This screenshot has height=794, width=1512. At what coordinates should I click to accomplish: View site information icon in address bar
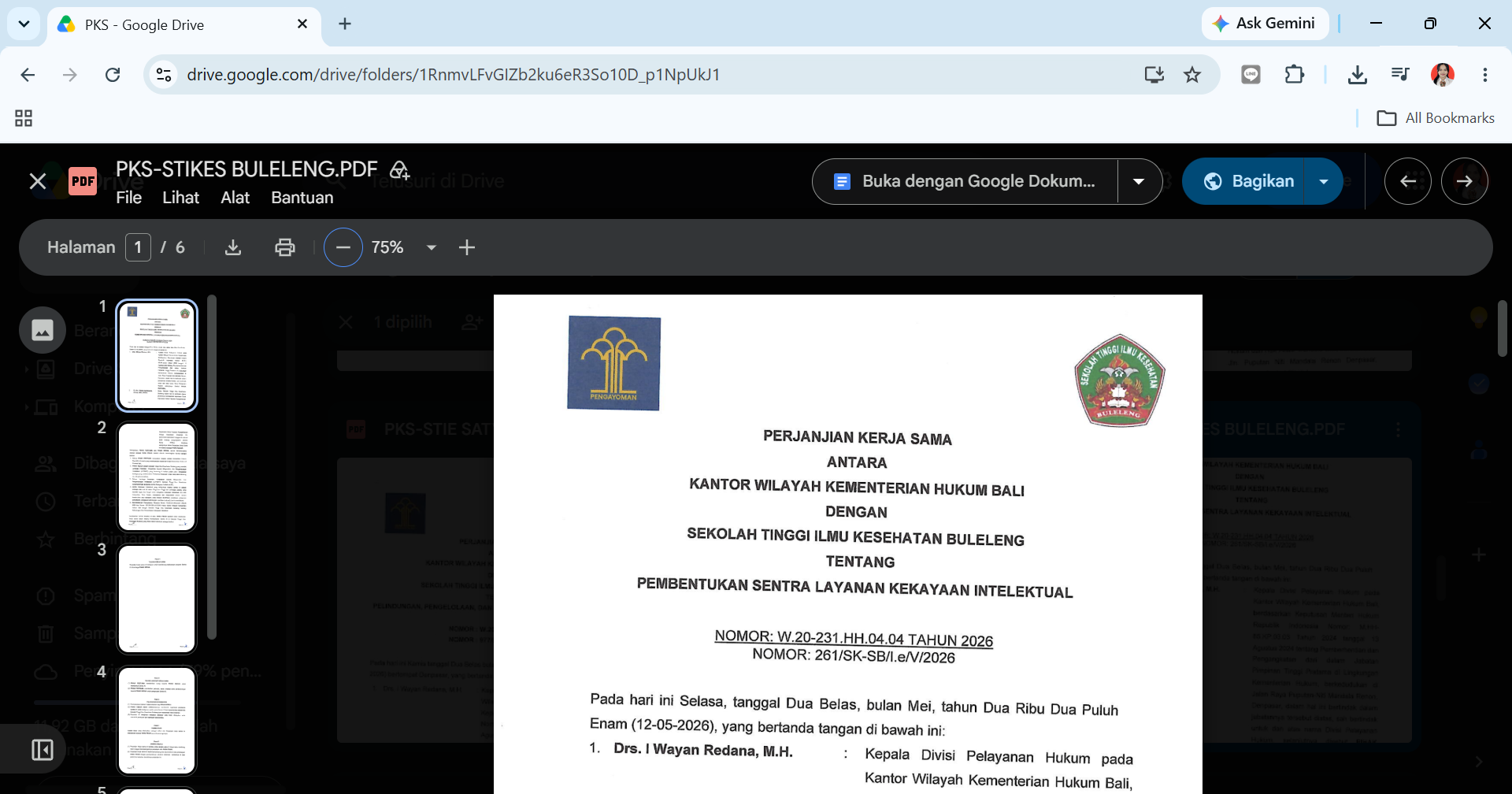(164, 75)
